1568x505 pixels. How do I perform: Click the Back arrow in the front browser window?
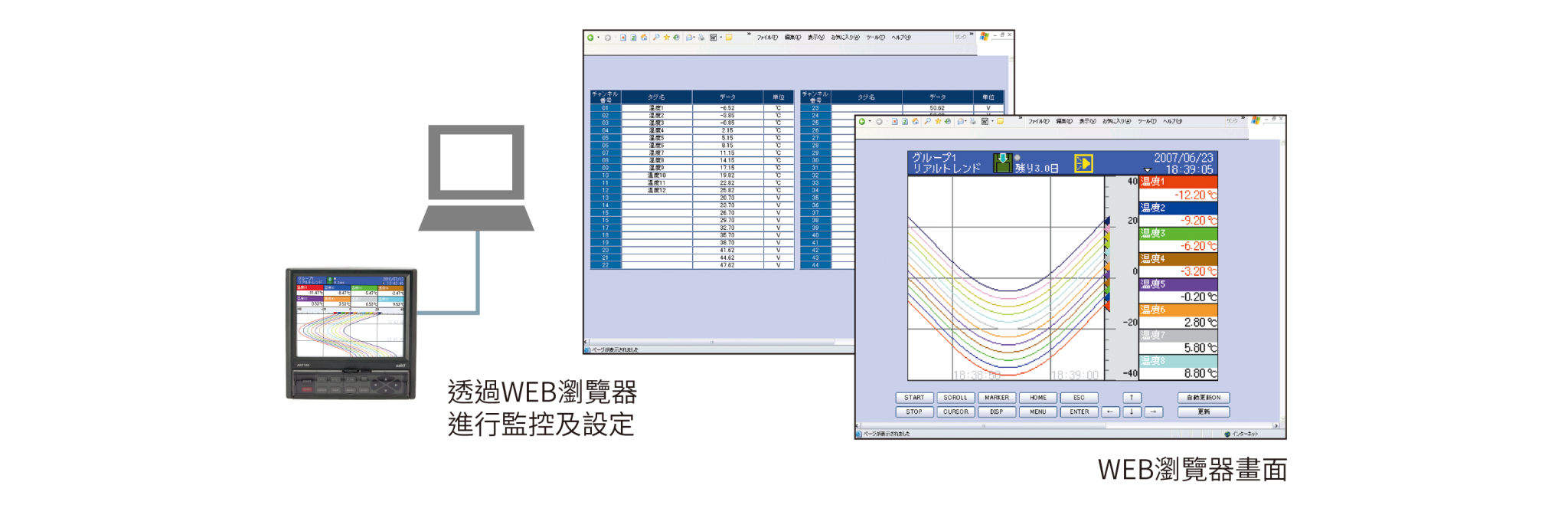pos(862,121)
